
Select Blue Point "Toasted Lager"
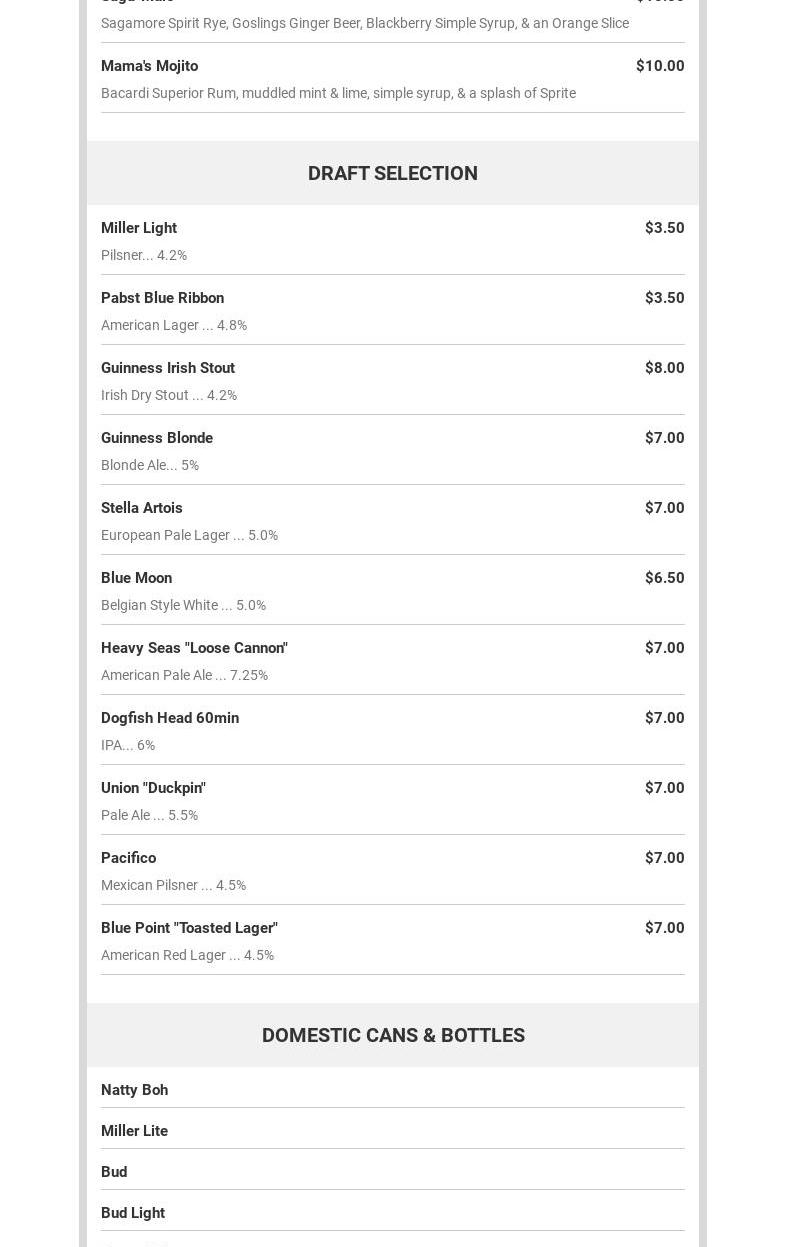(189, 928)
